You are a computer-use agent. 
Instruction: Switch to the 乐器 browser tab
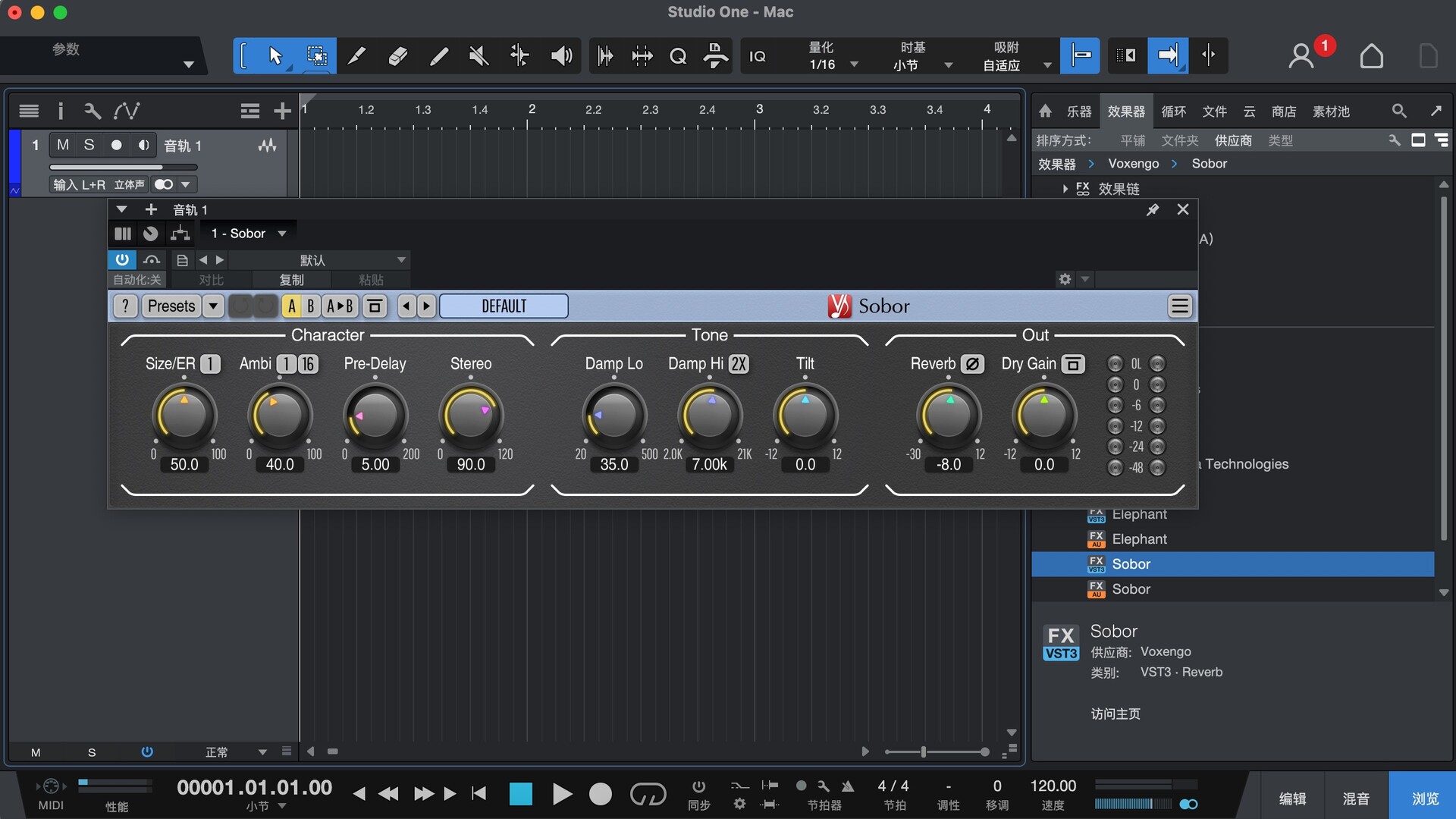click(x=1078, y=111)
